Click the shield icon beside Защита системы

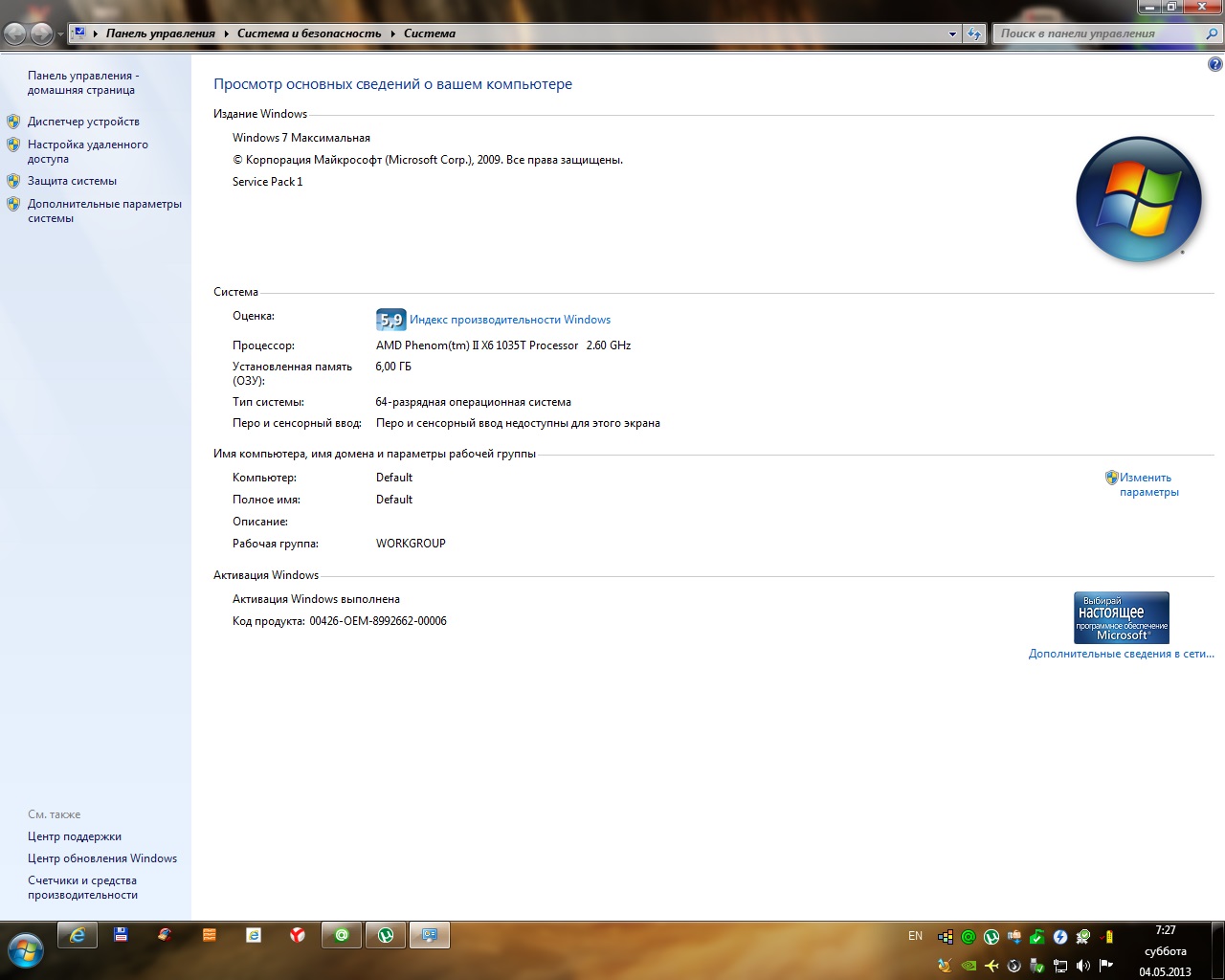(x=13, y=180)
